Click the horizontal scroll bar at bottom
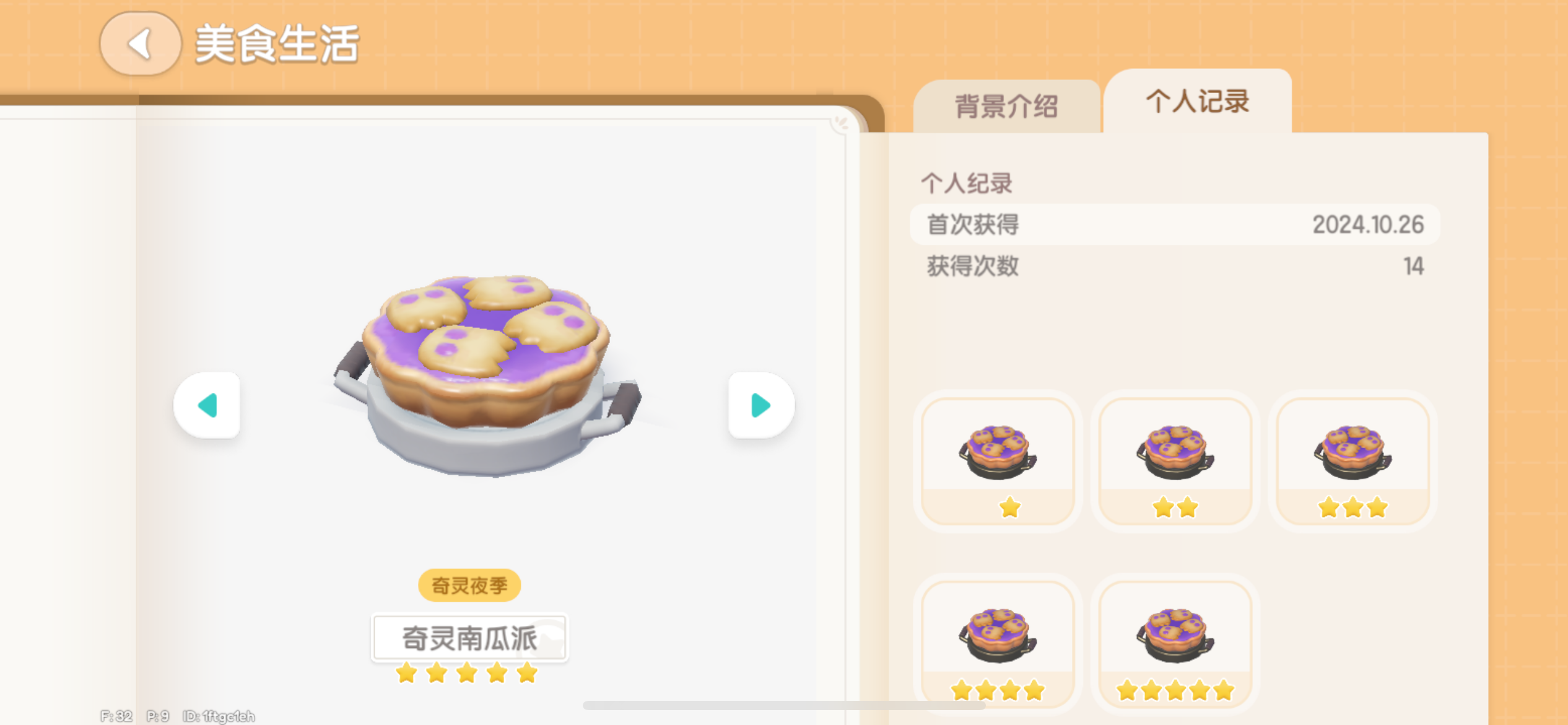This screenshot has height=725, width=1568. [784, 705]
